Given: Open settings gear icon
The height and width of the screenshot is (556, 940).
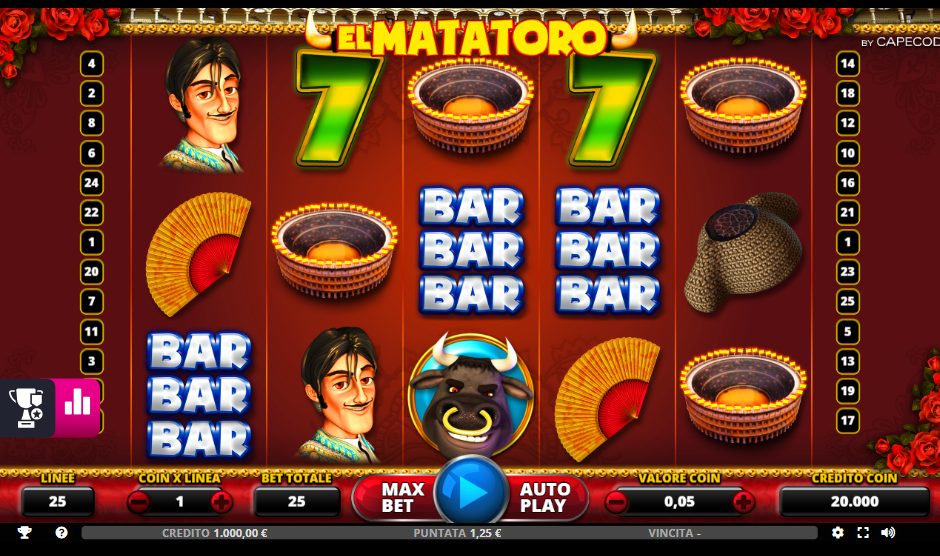Looking at the screenshot, I should tap(837, 533).
